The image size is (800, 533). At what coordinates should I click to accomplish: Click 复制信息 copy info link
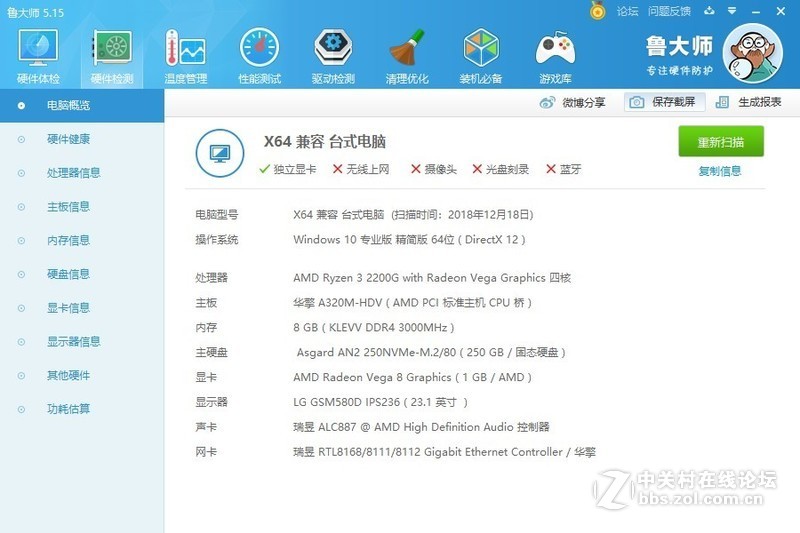click(720, 171)
